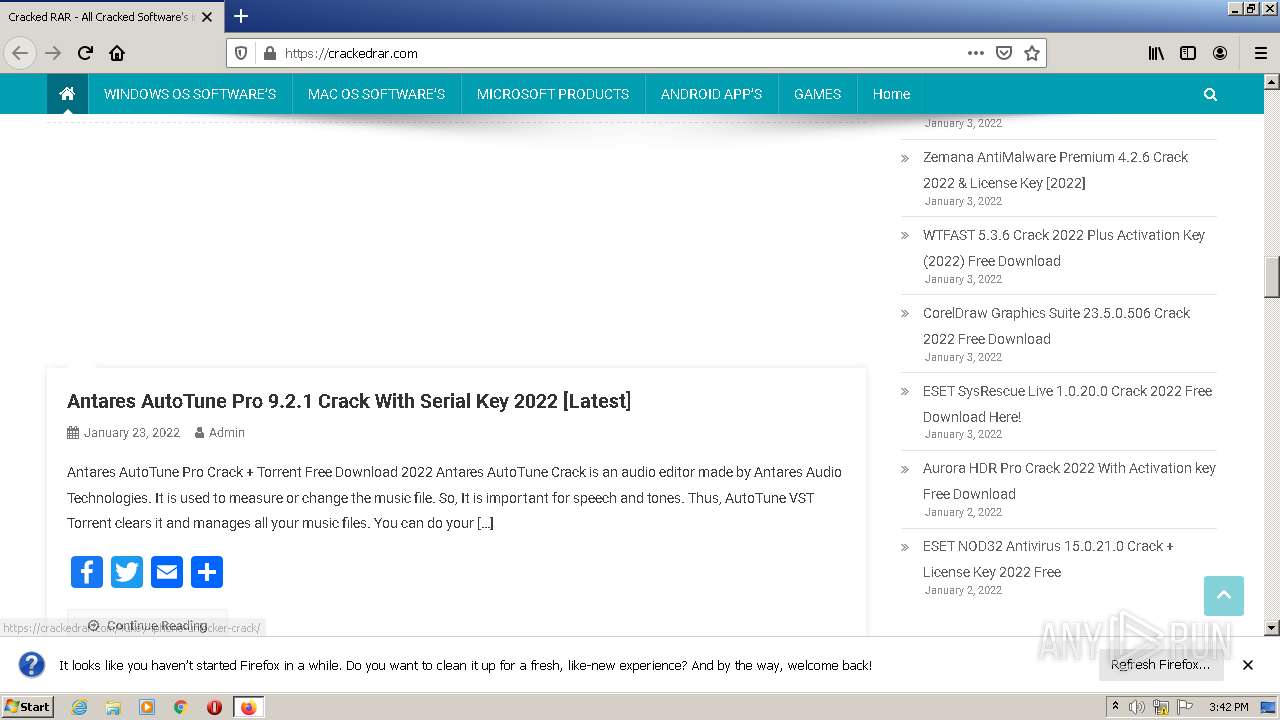Open the GAMES menu
Screen dimensions: 1280x720
coord(817,94)
